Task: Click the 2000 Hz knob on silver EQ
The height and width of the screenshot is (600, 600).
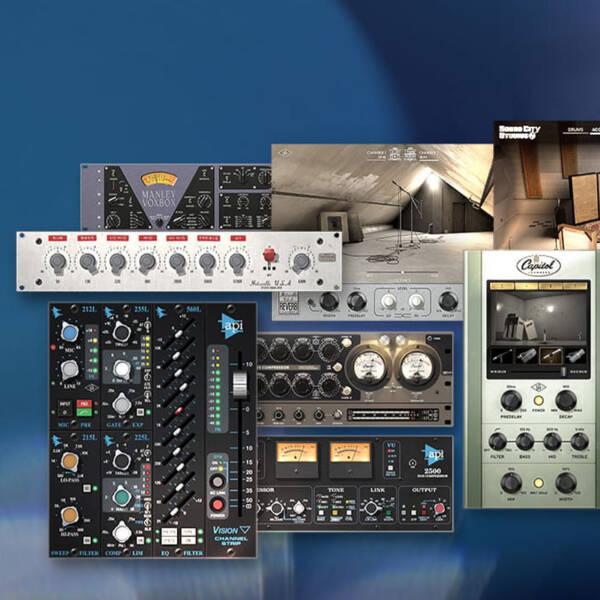Action: tap(177, 263)
